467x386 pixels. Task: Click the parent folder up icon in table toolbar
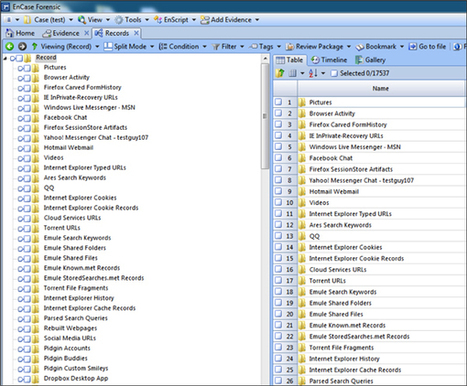(280, 73)
